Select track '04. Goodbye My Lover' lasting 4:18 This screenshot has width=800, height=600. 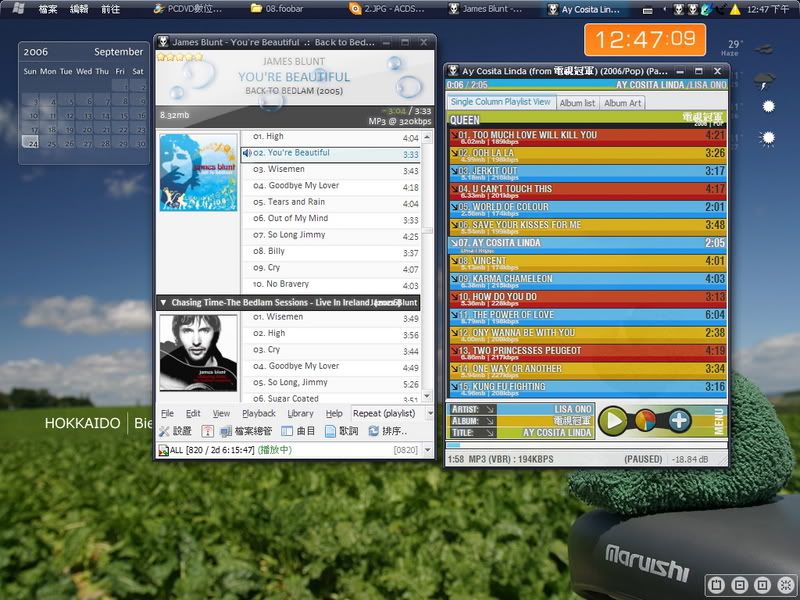coord(331,186)
